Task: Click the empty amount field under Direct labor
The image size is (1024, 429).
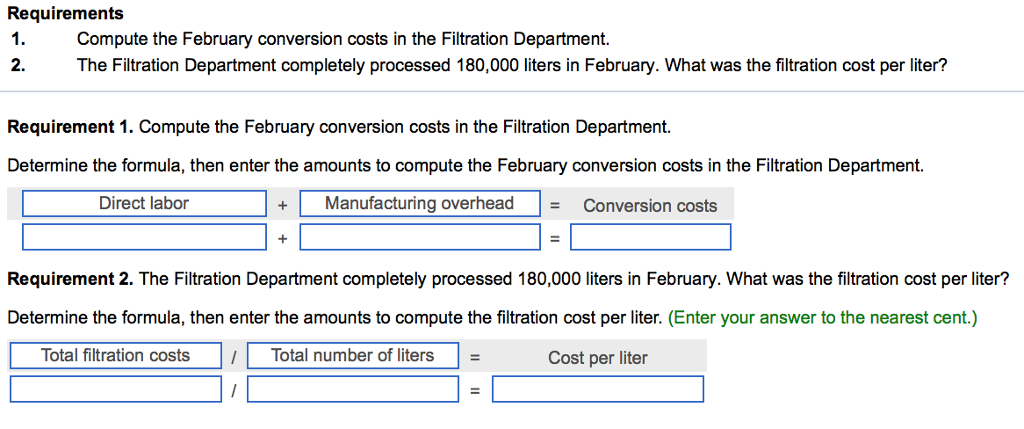Action: 144,238
